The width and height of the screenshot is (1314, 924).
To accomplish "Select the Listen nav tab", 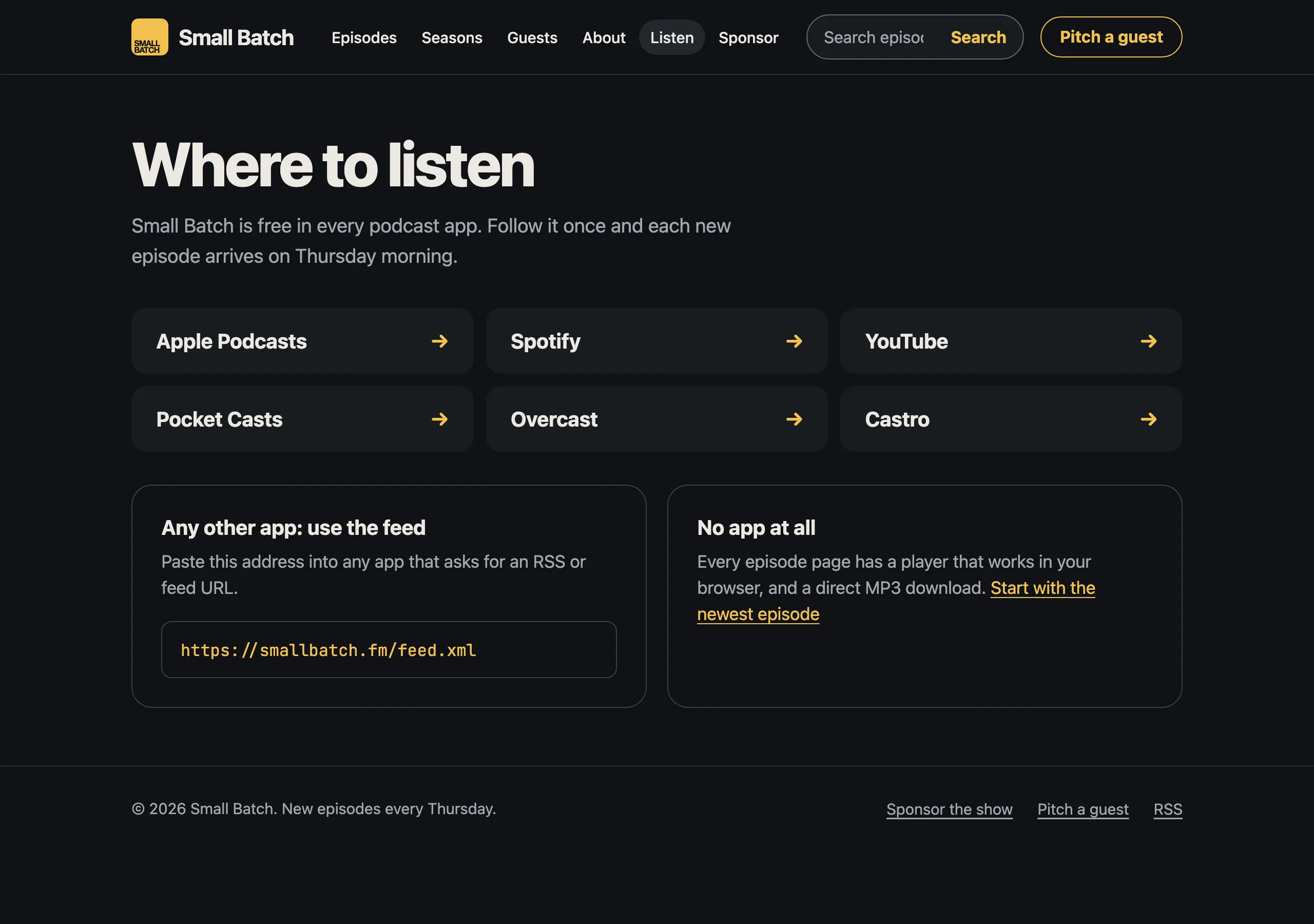I will tap(672, 38).
